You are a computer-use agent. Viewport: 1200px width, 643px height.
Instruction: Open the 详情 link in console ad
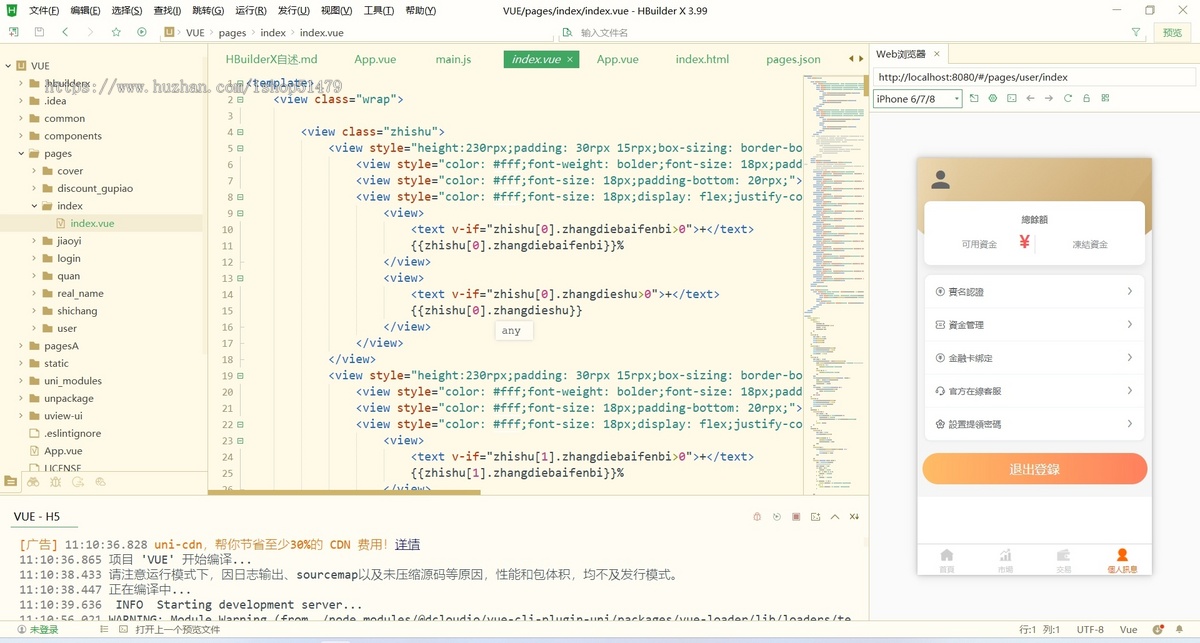[407, 545]
